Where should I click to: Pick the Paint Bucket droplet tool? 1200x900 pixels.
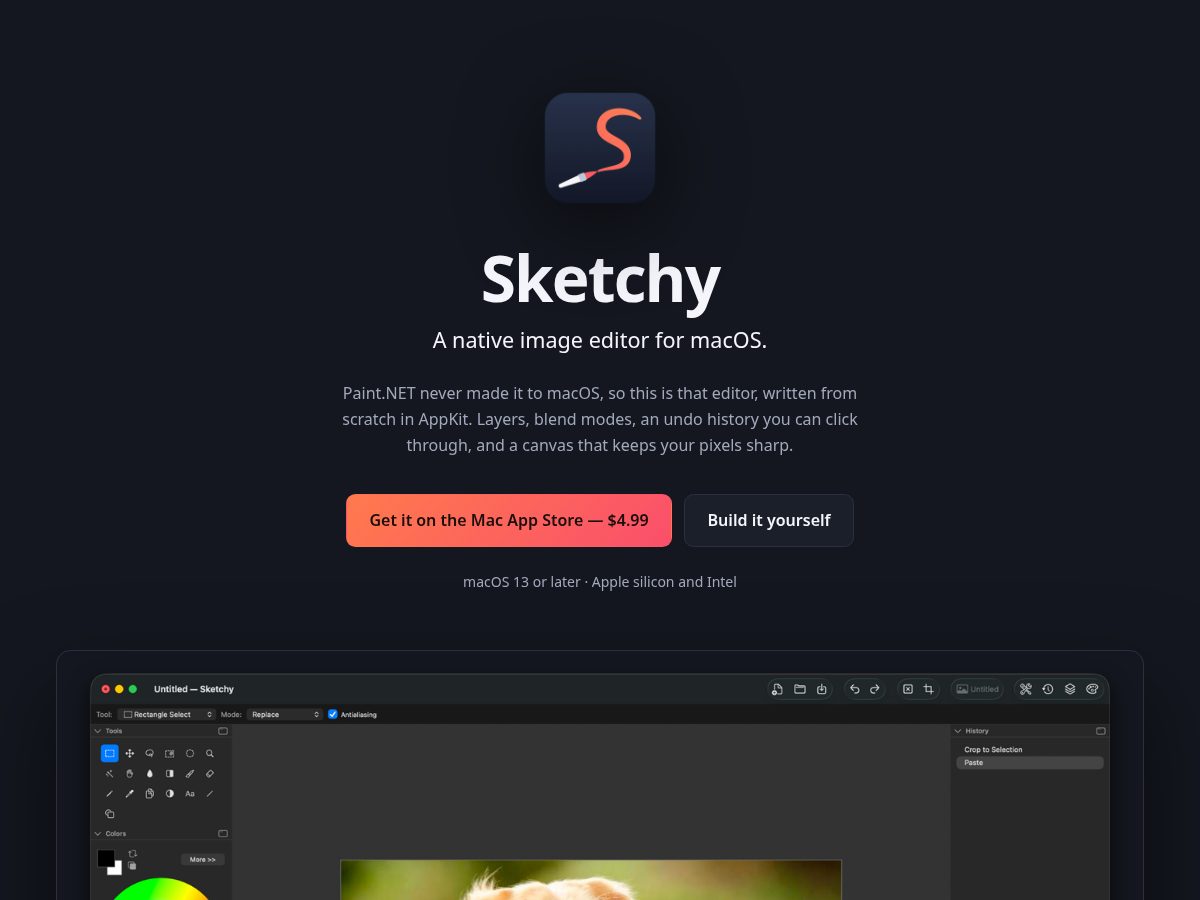coord(150,773)
